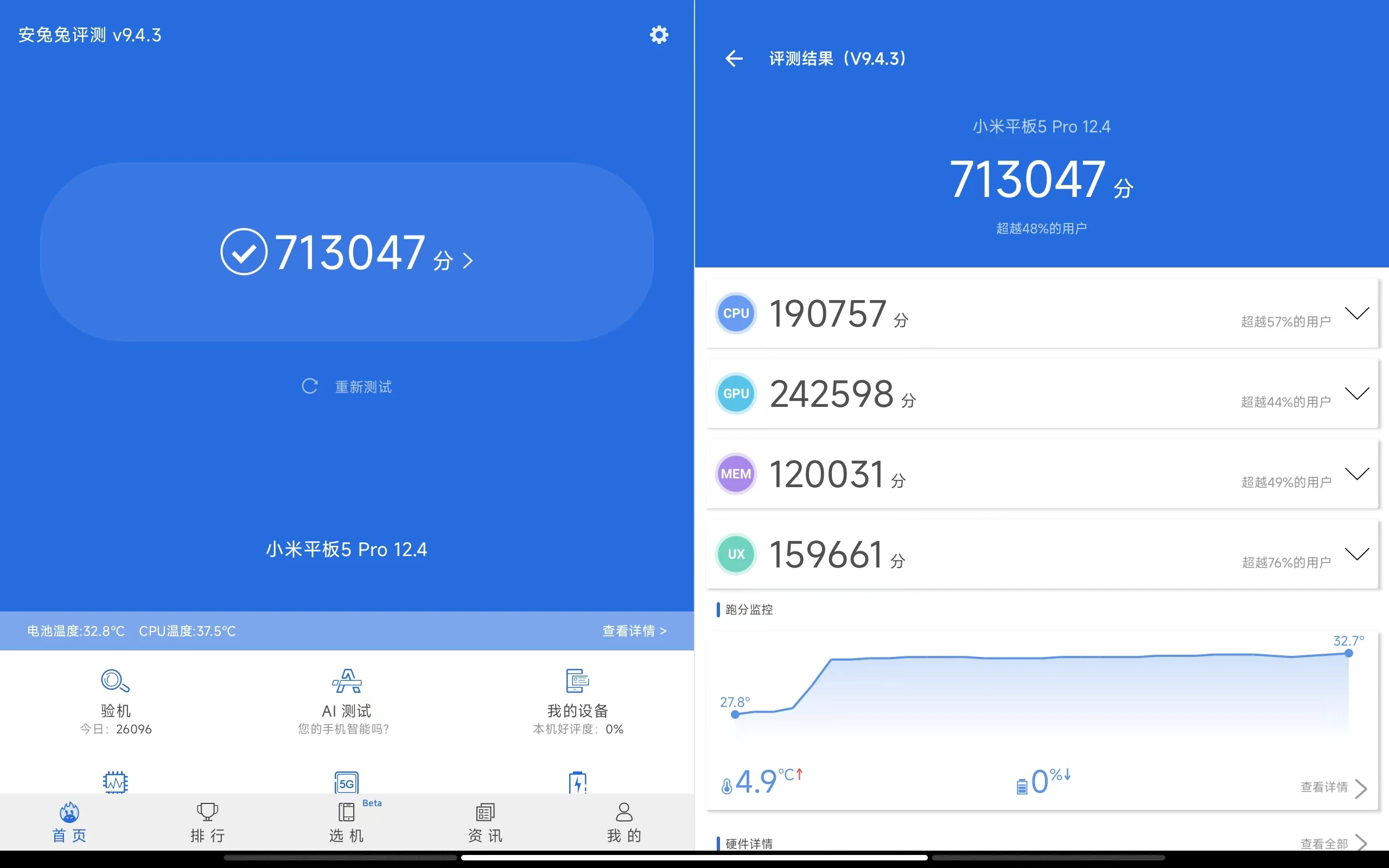The width and height of the screenshot is (1389, 868).
Task: Open the chip stress test icon
Action: point(116,782)
